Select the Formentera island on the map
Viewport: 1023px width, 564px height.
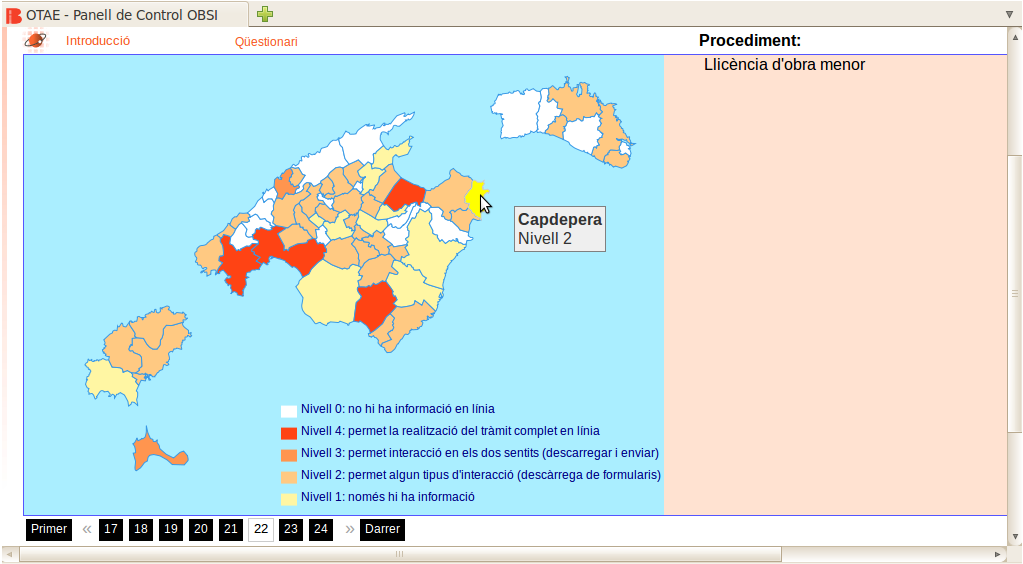point(151,452)
